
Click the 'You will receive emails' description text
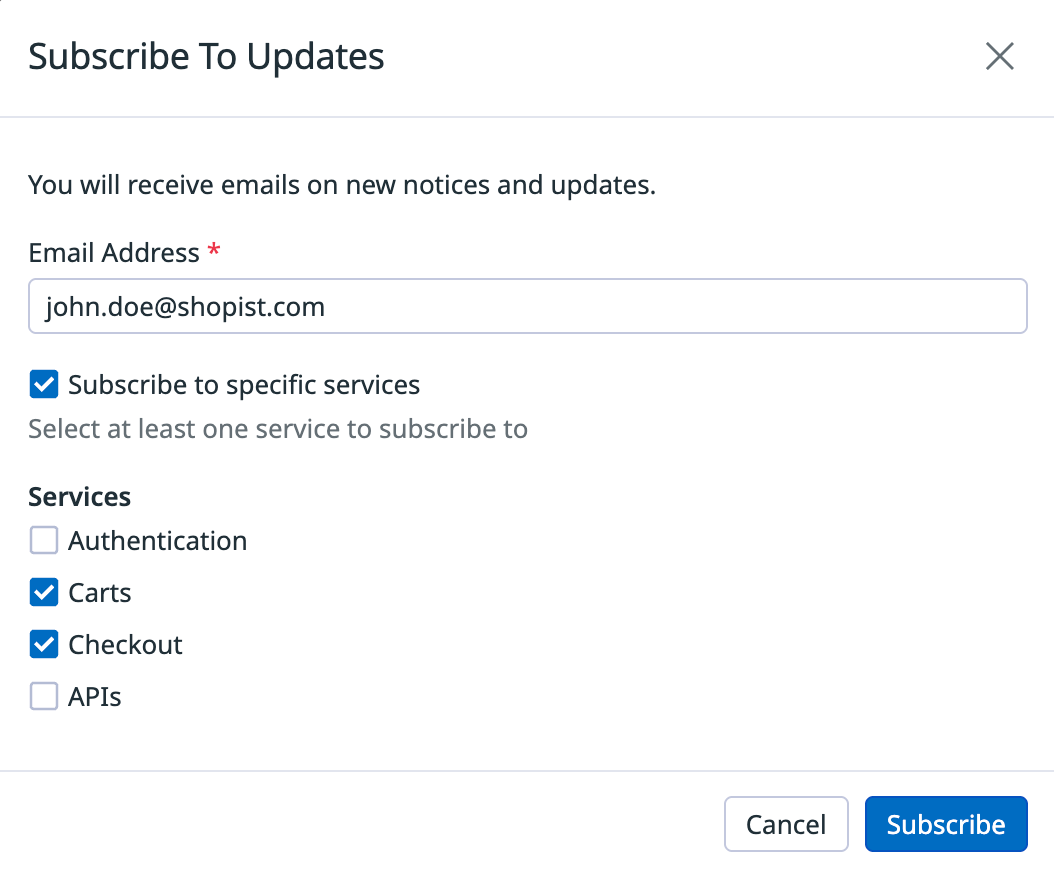tap(341, 185)
